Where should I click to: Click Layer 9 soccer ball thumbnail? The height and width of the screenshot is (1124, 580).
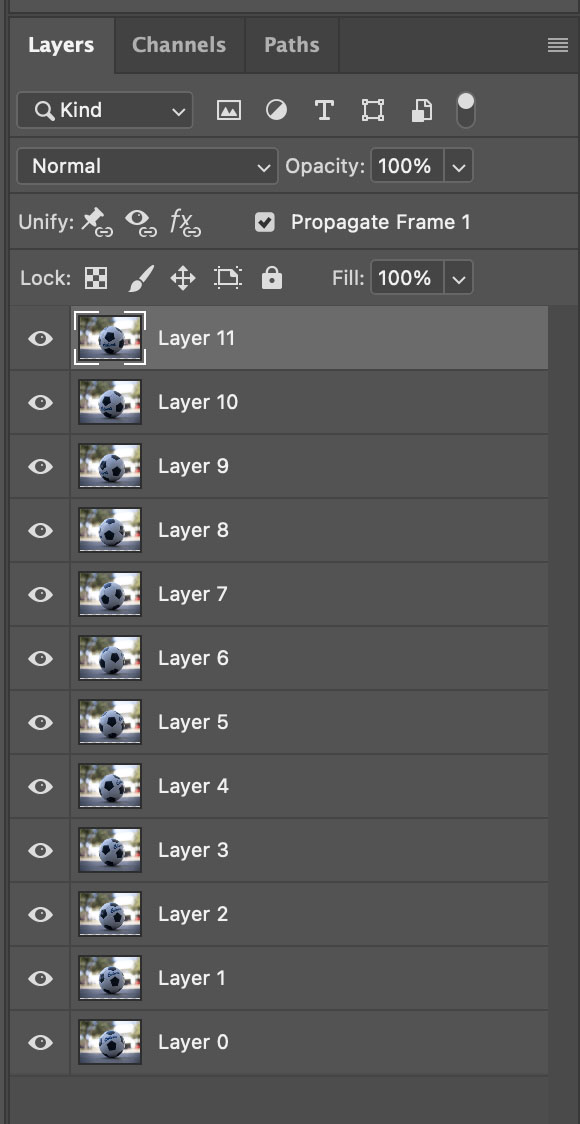pyautogui.click(x=110, y=467)
